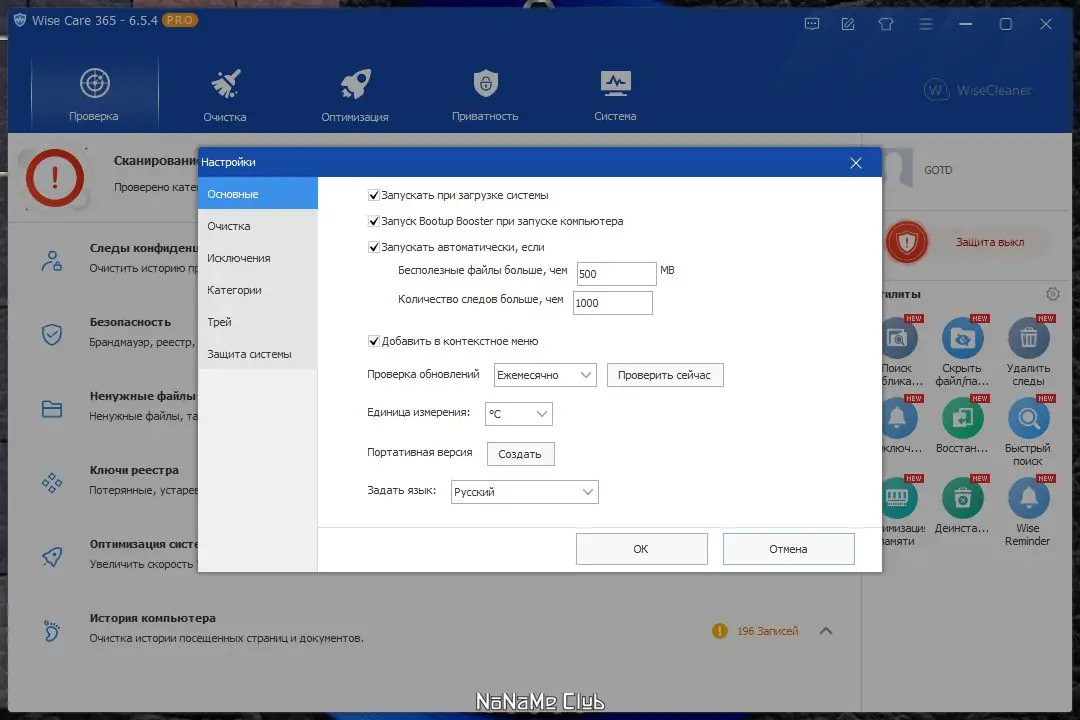Click Создать for the portable version

[x=521, y=453]
